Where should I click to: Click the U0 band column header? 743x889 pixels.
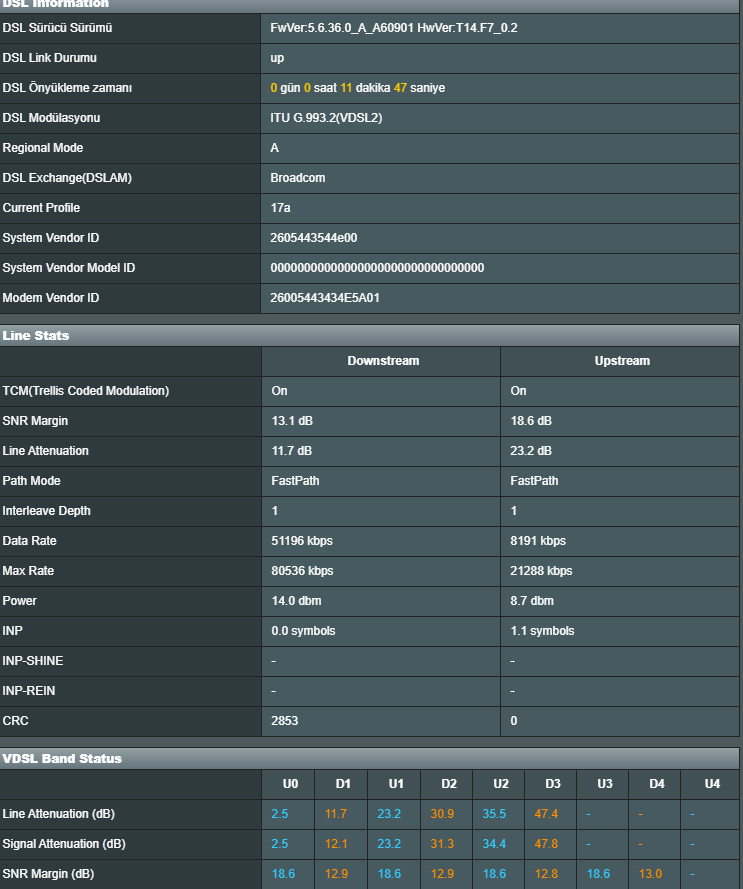tap(290, 784)
